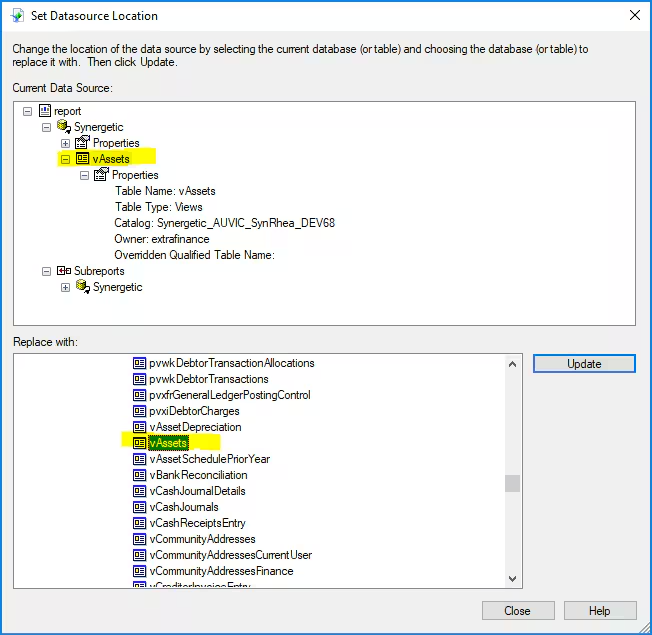Click the pvxfrGeneralLedgerPostingControl table icon
The image size is (652, 635).
139,395
